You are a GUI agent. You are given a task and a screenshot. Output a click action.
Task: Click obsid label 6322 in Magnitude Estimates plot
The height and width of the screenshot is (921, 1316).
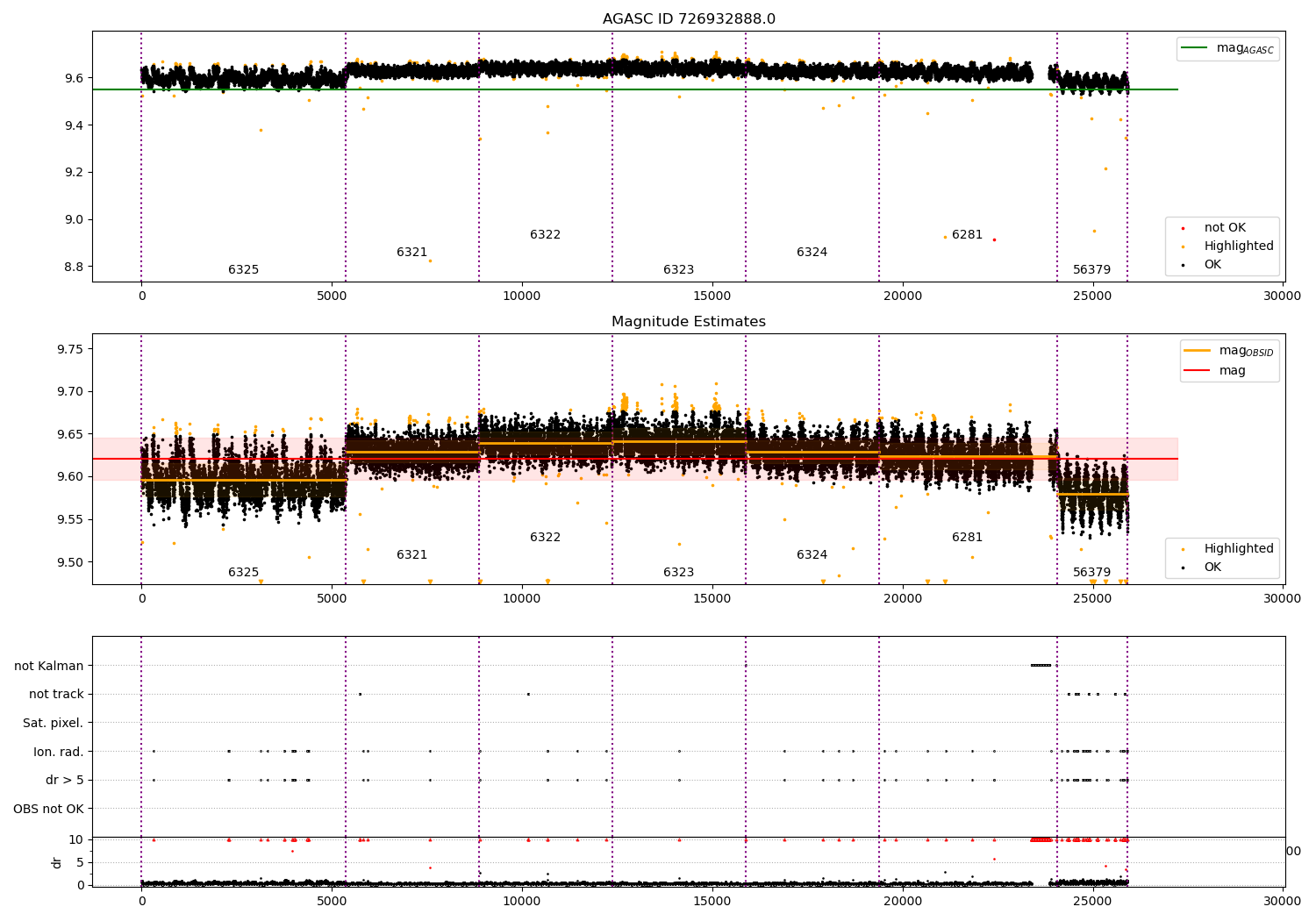pyautogui.click(x=546, y=538)
